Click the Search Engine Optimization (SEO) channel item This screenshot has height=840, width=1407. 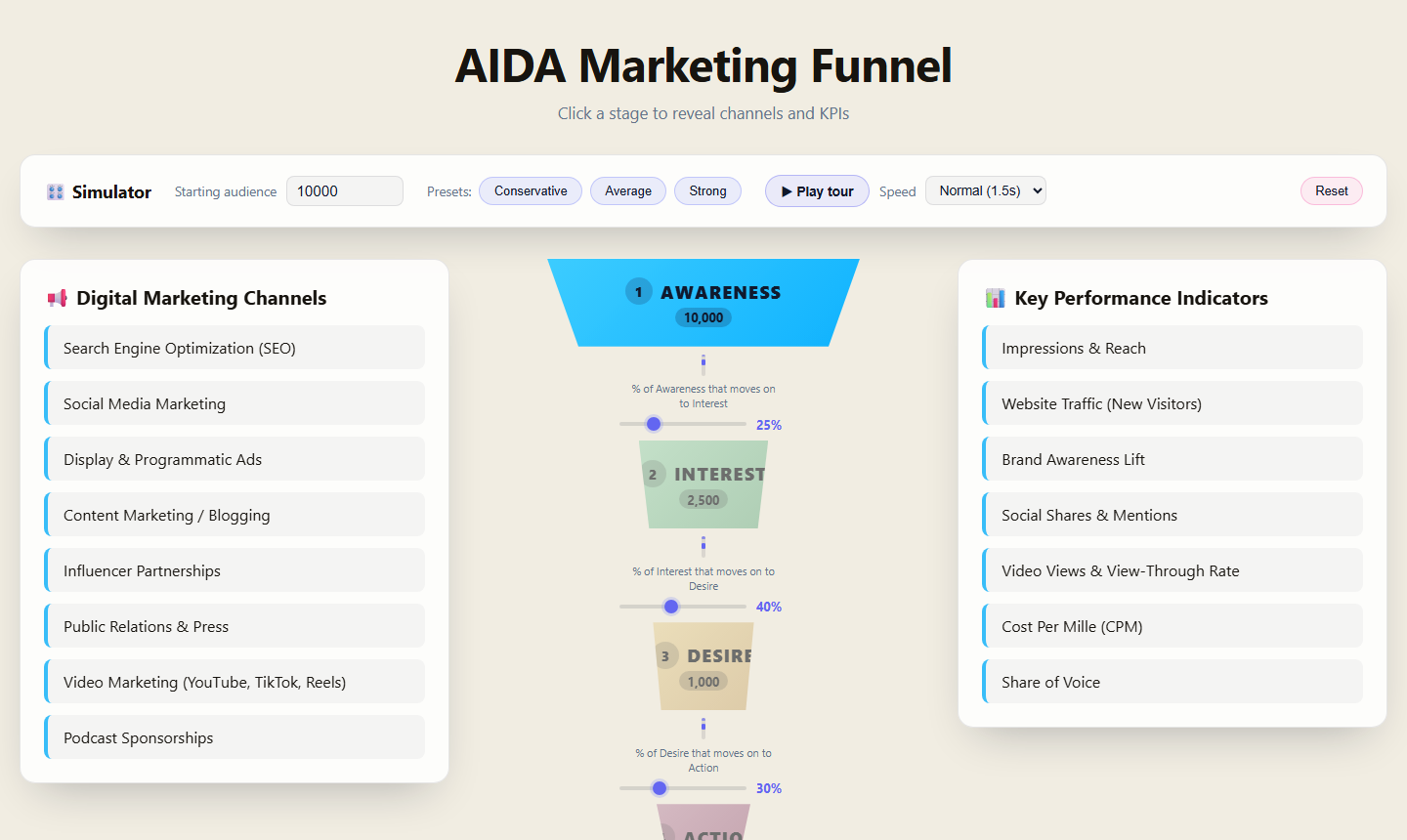point(234,348)
